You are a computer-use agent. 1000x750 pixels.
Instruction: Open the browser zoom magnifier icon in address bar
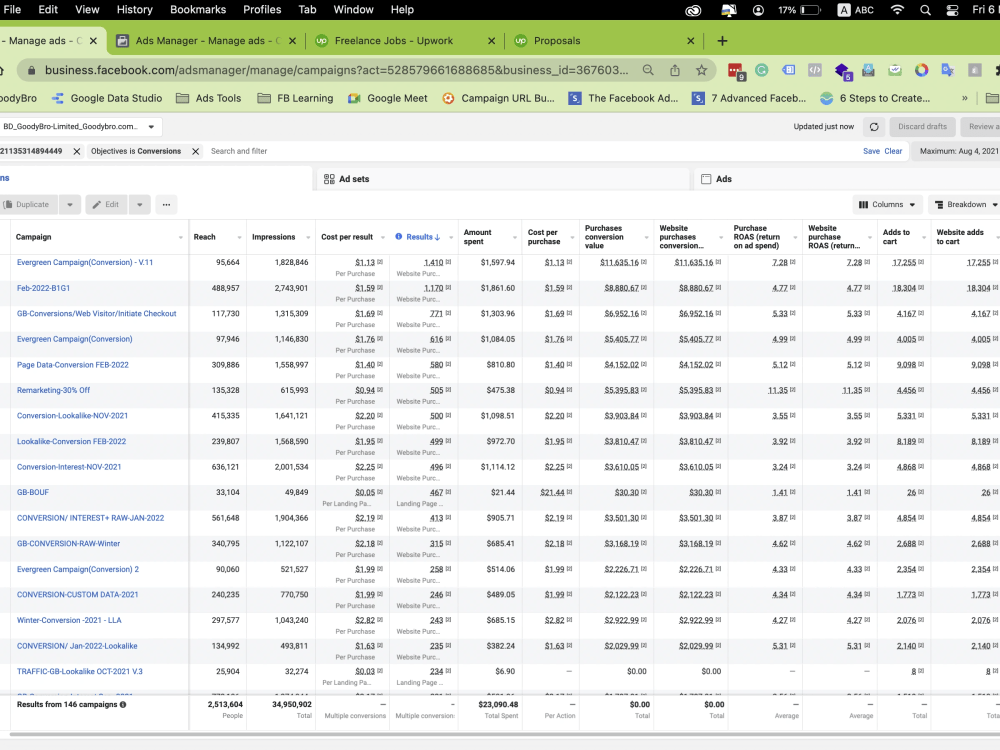pyautogui.click(x=648, y=70)
